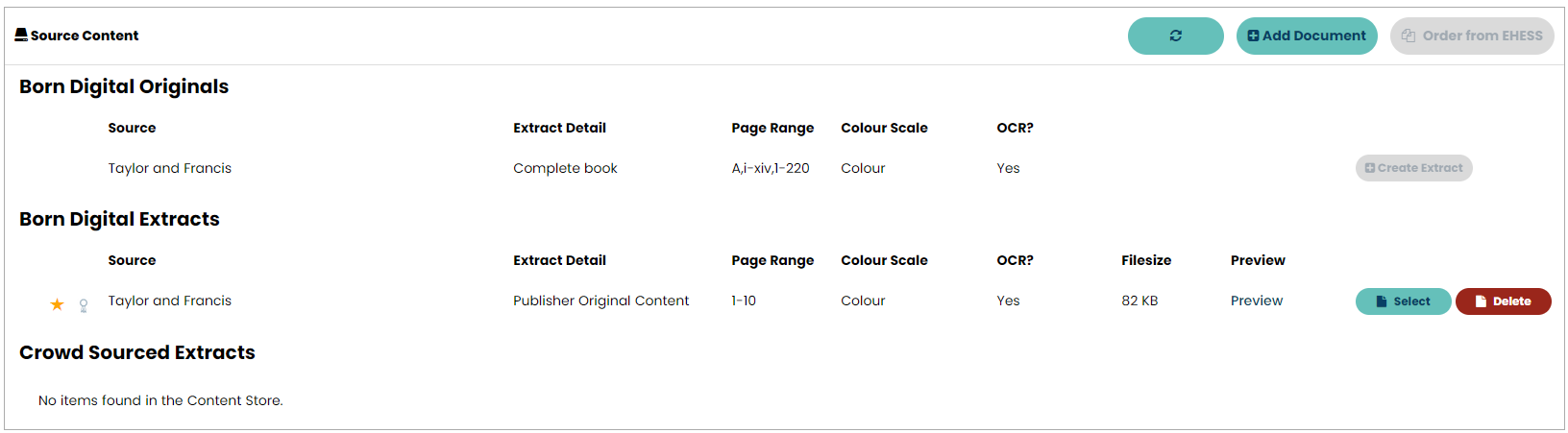The image size is (1568, 433).
Task: Click the Filesize column header
Action: pyautogui.click(x=1146, y=260)
